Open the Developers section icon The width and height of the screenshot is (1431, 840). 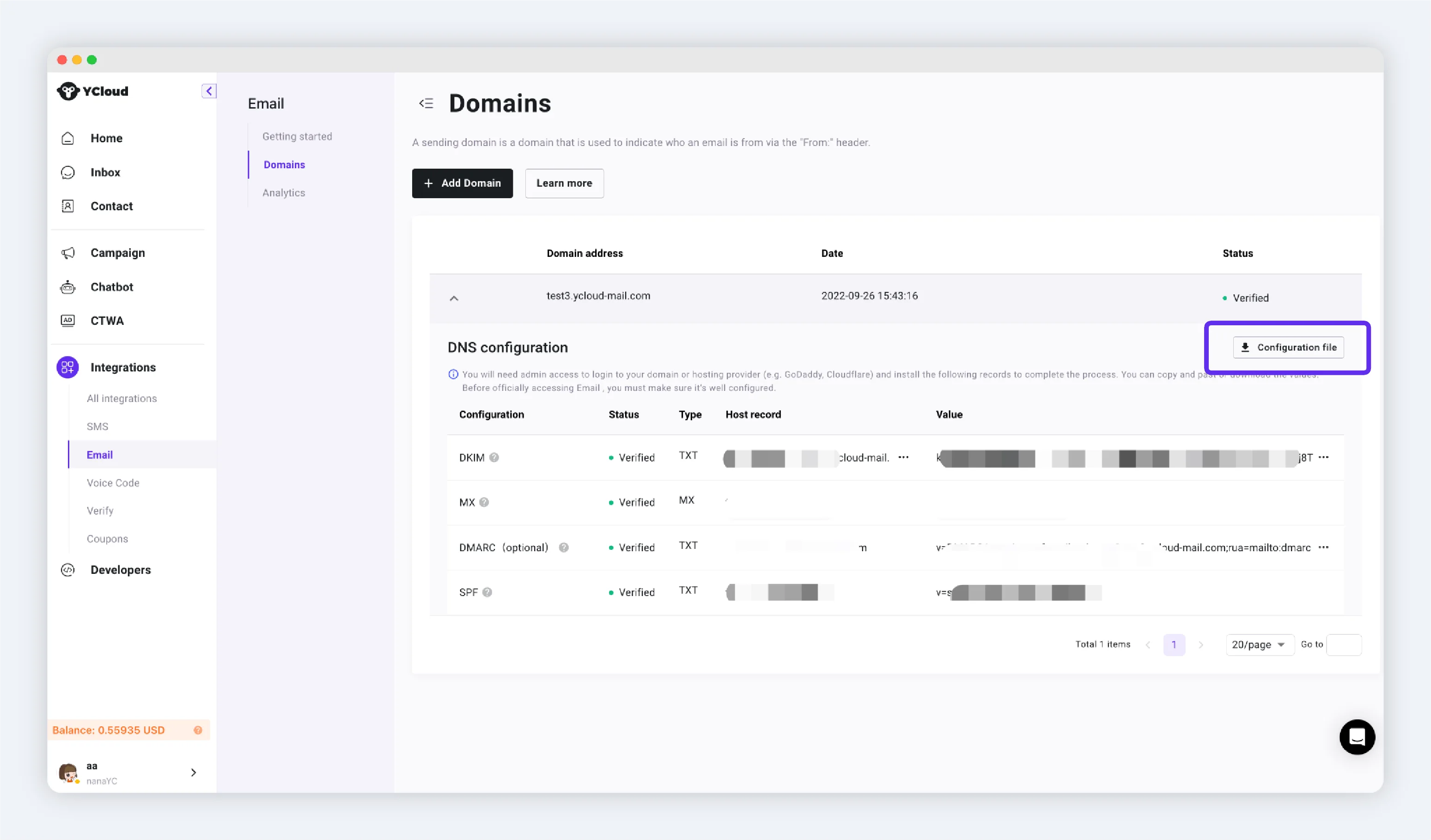tap(67, 570)
